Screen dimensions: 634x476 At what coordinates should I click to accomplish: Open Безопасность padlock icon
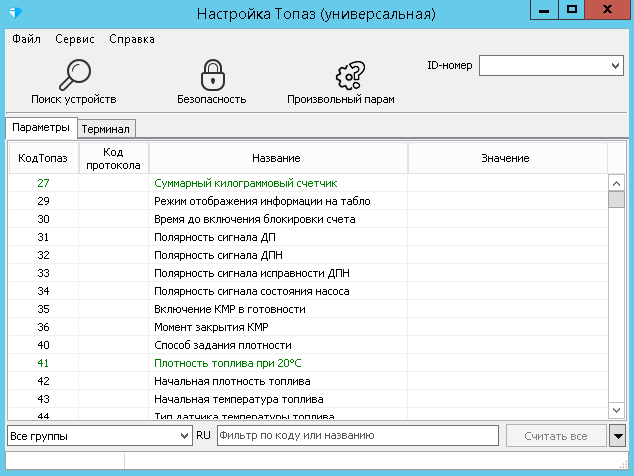[212, 75]
